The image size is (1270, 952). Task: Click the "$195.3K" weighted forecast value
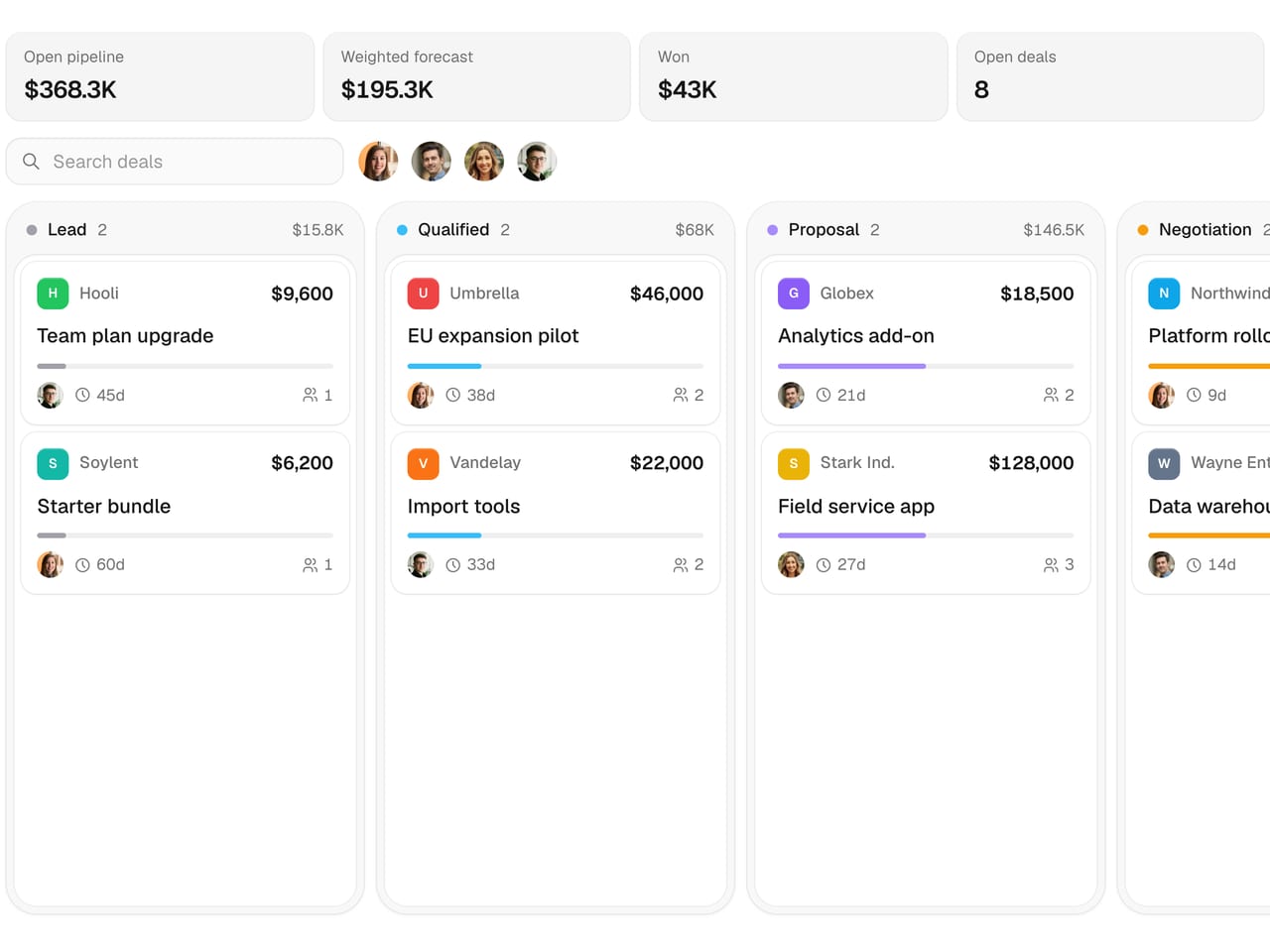(x=387, y=90)
